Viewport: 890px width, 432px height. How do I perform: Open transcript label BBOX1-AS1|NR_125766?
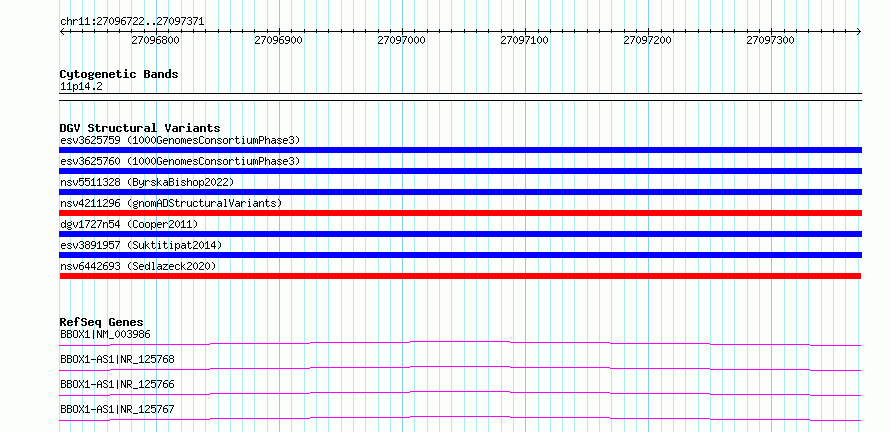click(117, 384)
